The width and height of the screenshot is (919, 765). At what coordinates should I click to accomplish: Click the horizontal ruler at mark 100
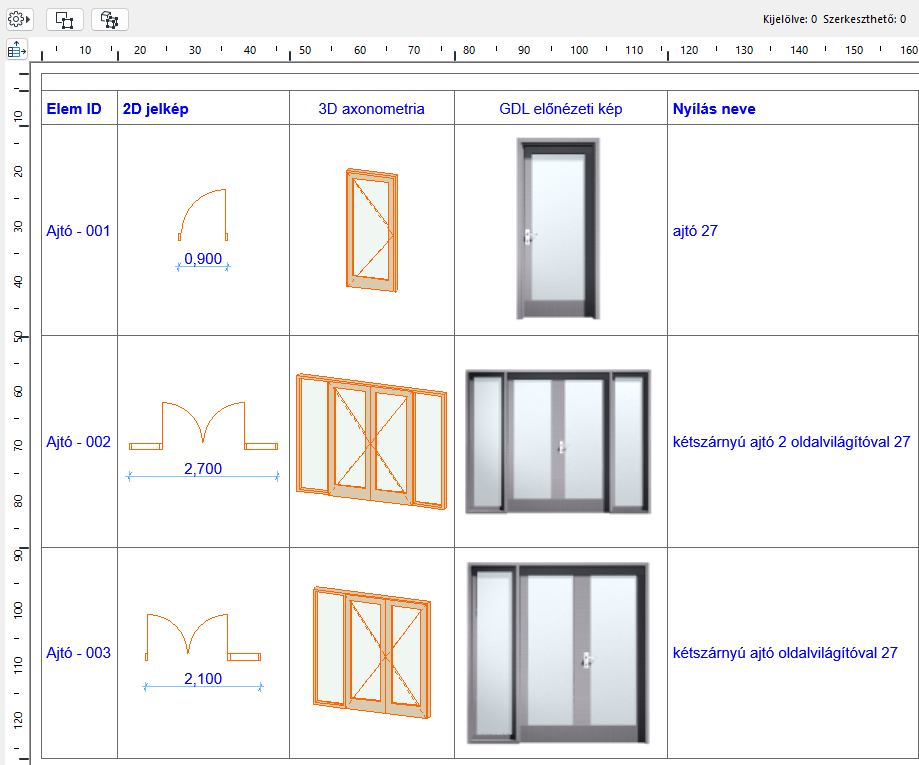click(x=579, y=50)
